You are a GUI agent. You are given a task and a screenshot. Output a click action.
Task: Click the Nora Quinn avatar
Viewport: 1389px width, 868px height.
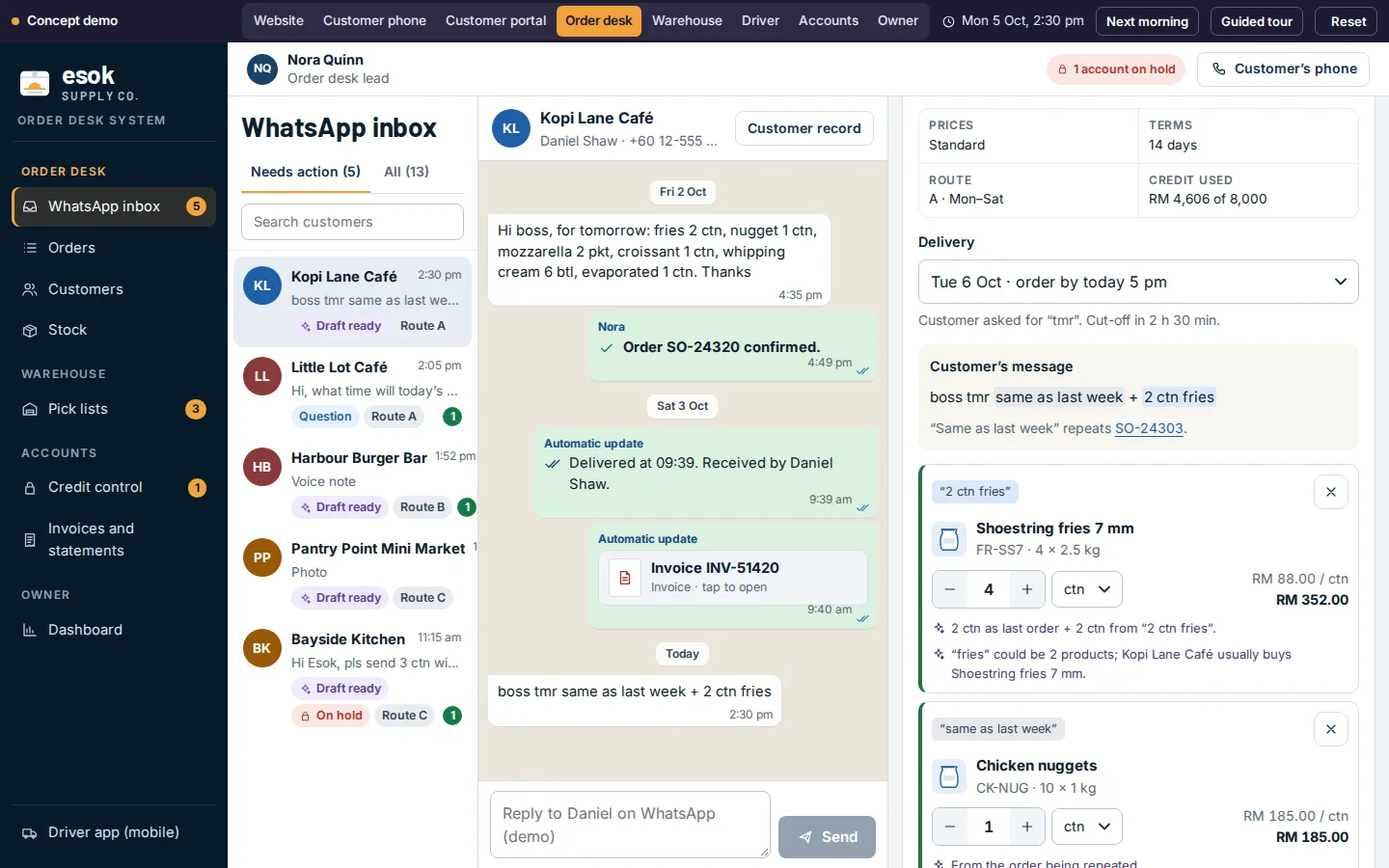(262, 68)
